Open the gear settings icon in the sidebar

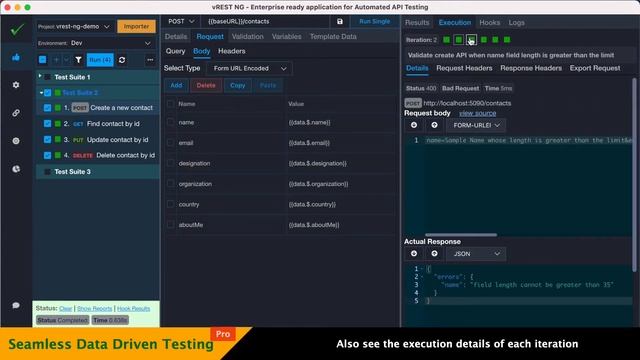(16, 85)
